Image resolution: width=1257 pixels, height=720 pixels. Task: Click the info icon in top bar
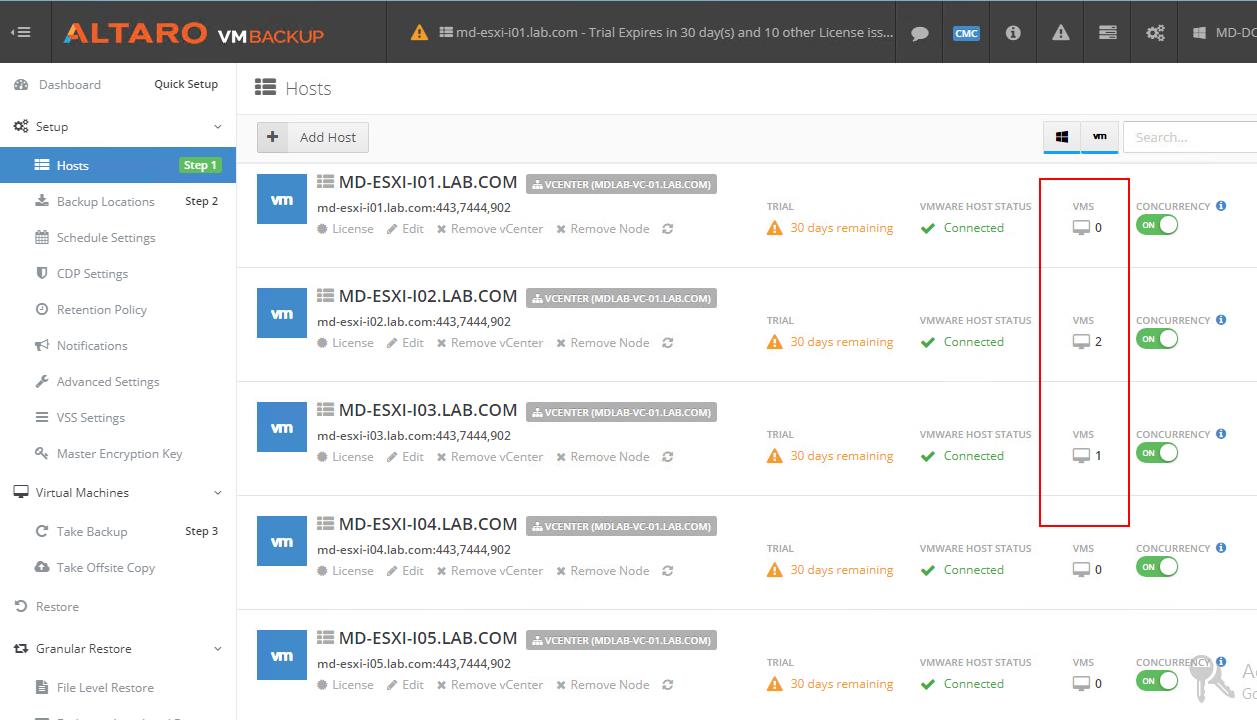[x=1013, y=33]
